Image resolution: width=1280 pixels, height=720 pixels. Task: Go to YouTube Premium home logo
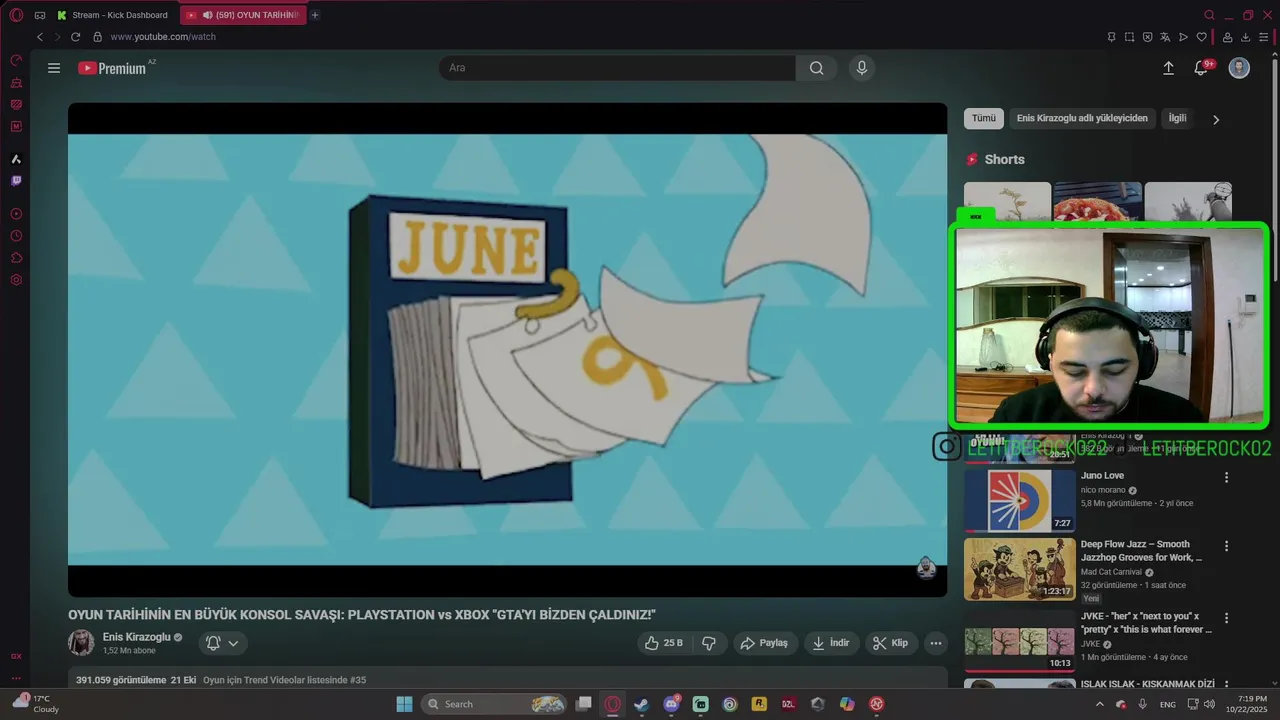click(112, 68)
